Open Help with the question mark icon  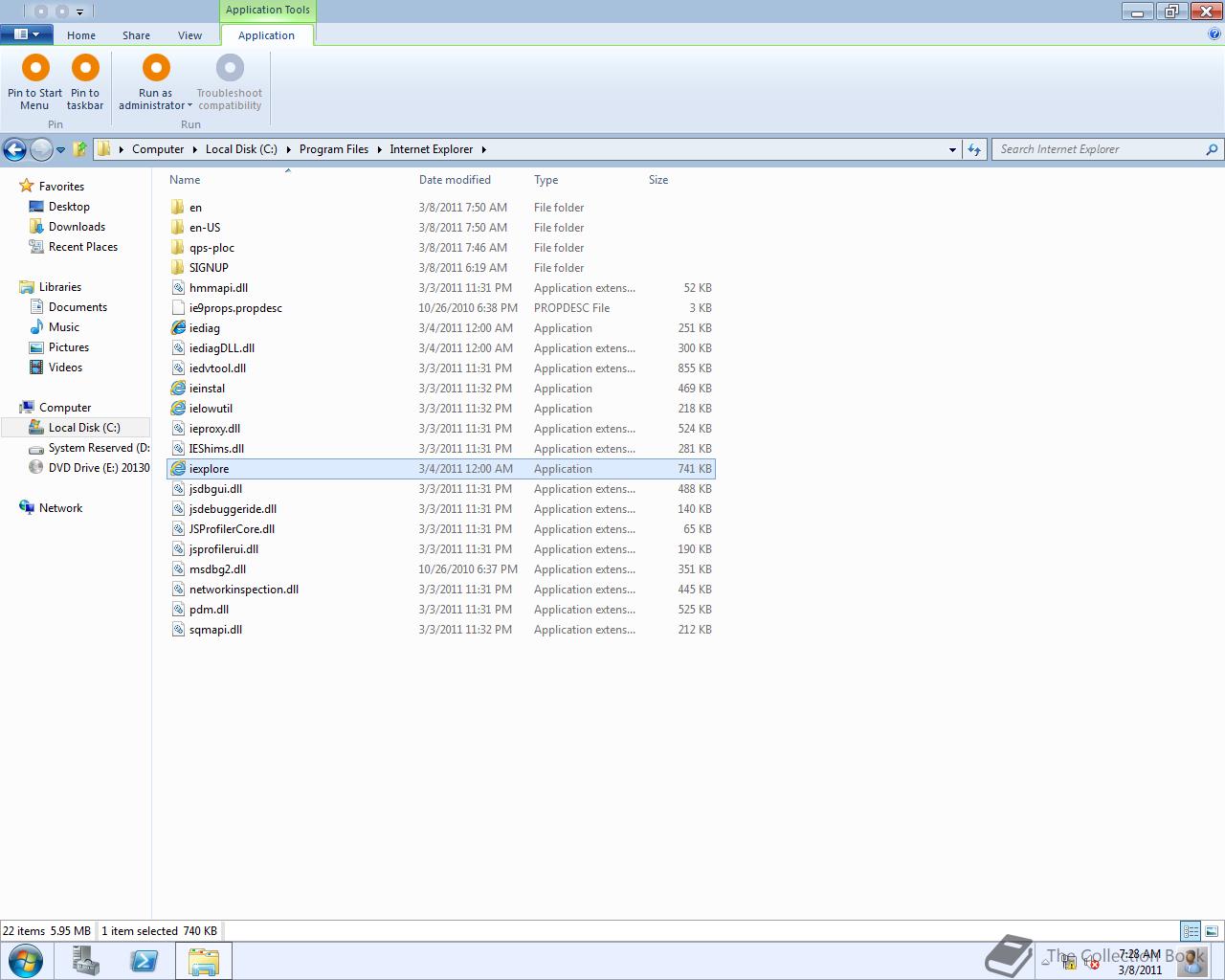coord(1214,34)
